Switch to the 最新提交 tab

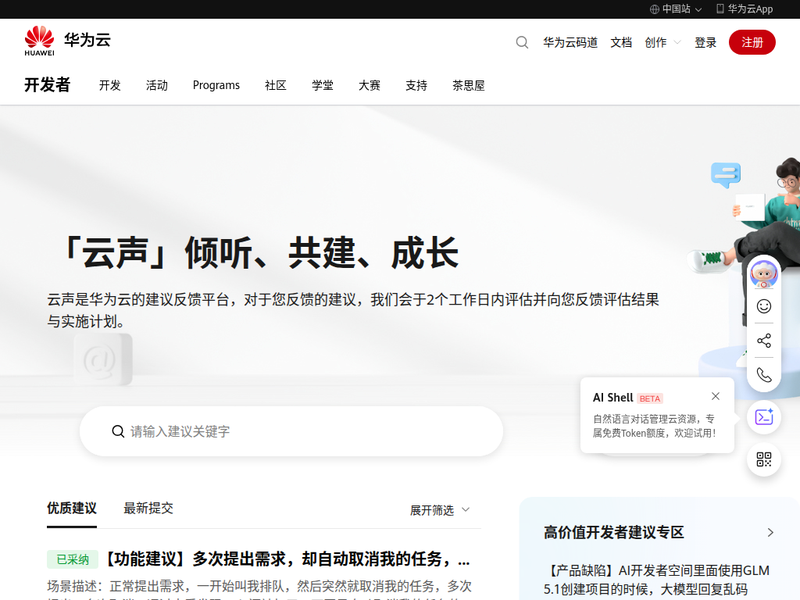(148, 508)
